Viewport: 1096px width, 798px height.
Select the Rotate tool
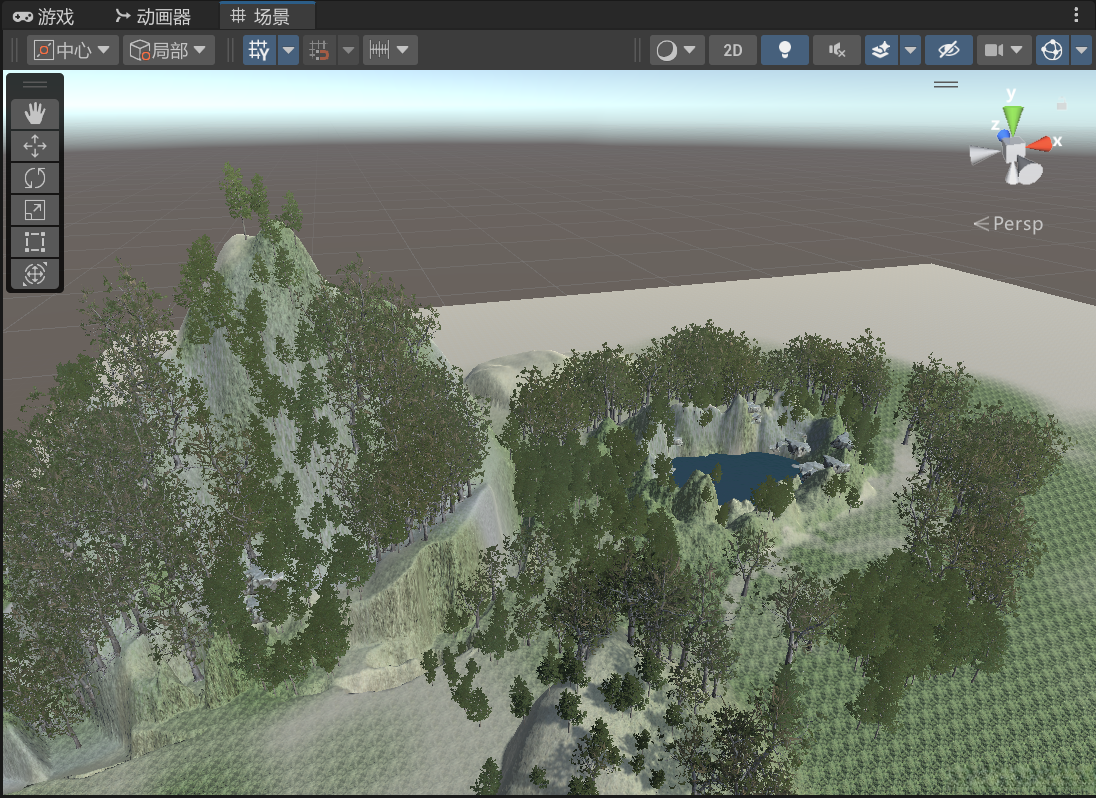pyautogui.click(x=35, y=178)
